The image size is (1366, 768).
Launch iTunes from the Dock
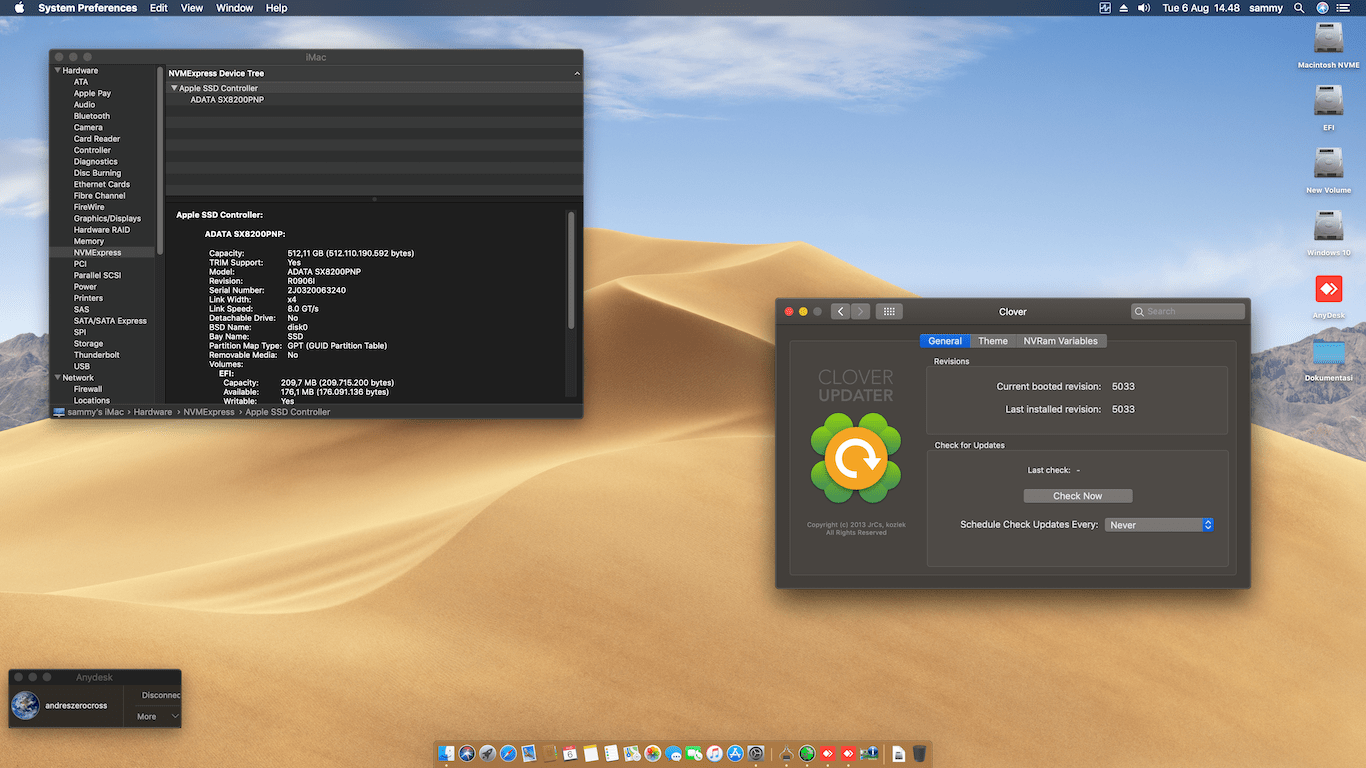click(714, 753)
